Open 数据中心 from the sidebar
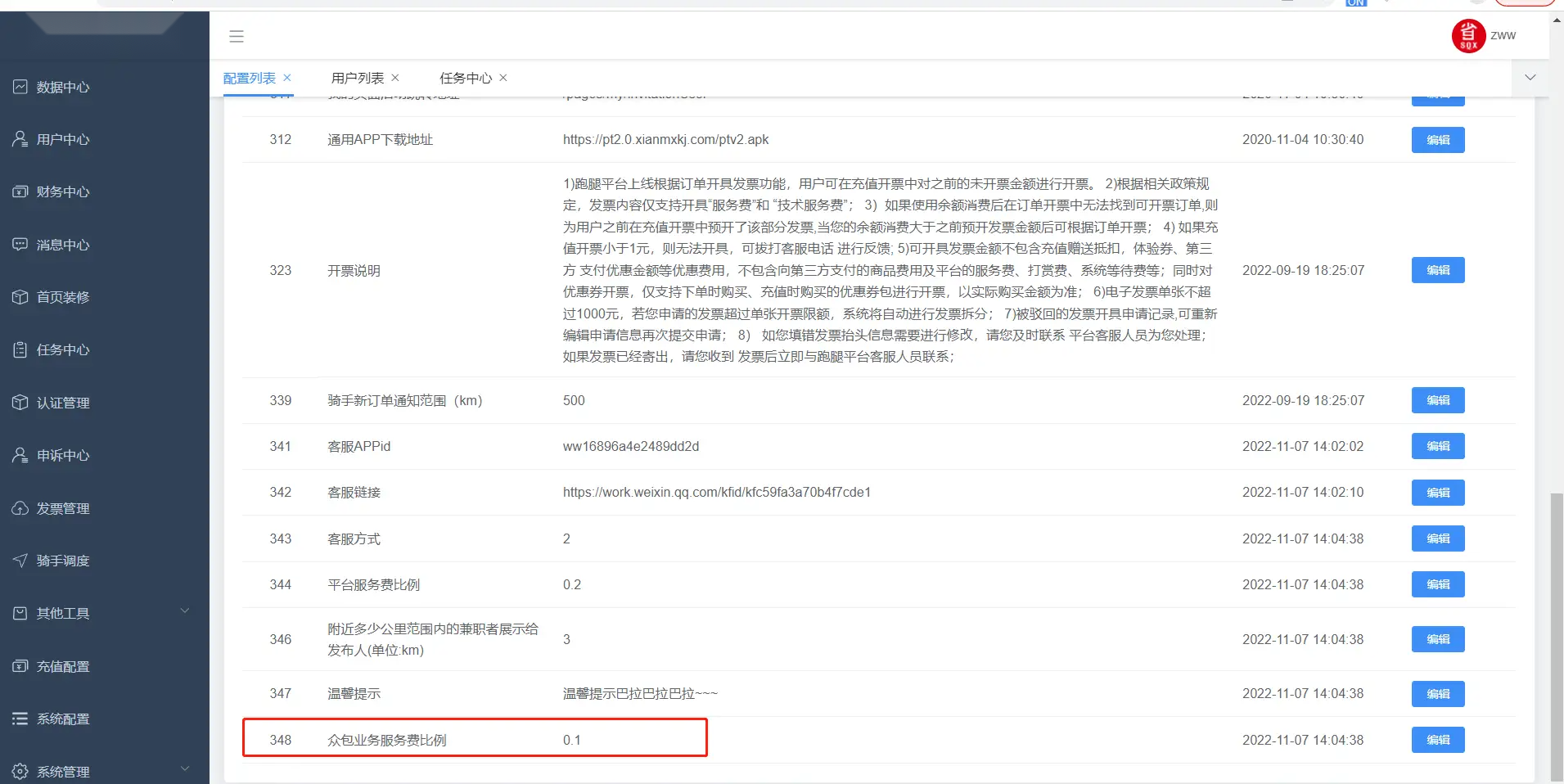The image size is (1564, 784). (x=62, y=87)
